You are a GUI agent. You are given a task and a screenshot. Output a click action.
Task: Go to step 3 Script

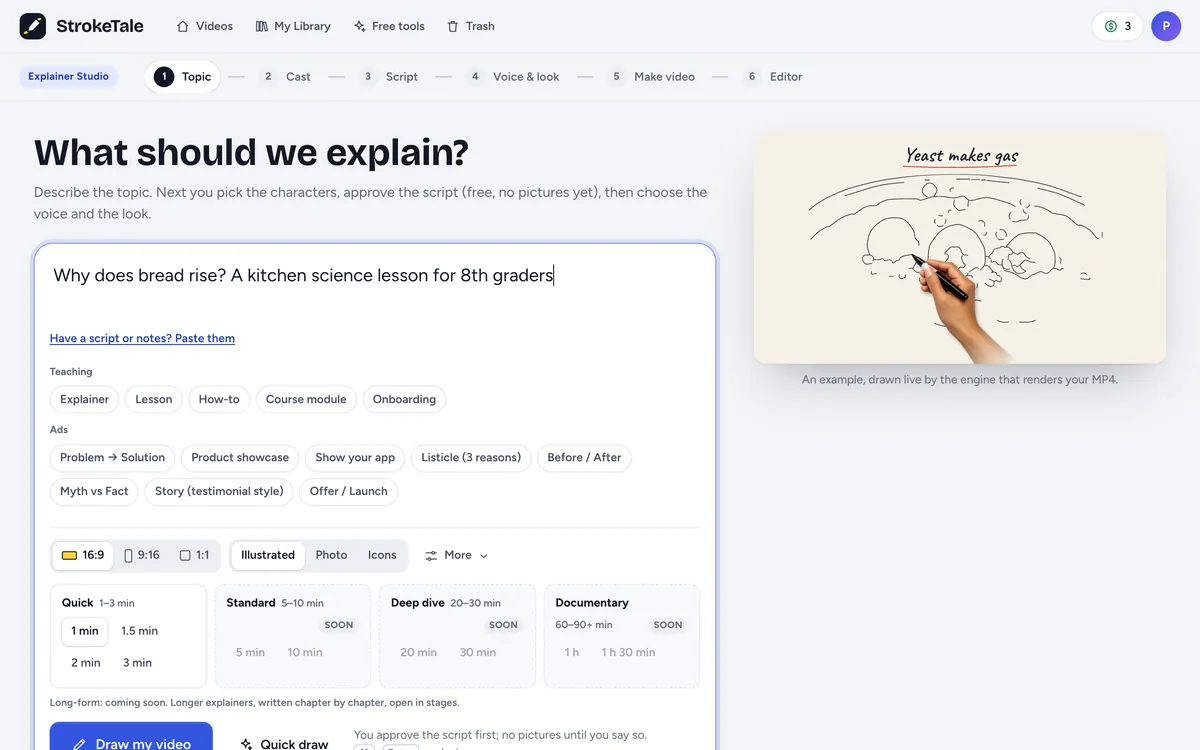point(388,76)
